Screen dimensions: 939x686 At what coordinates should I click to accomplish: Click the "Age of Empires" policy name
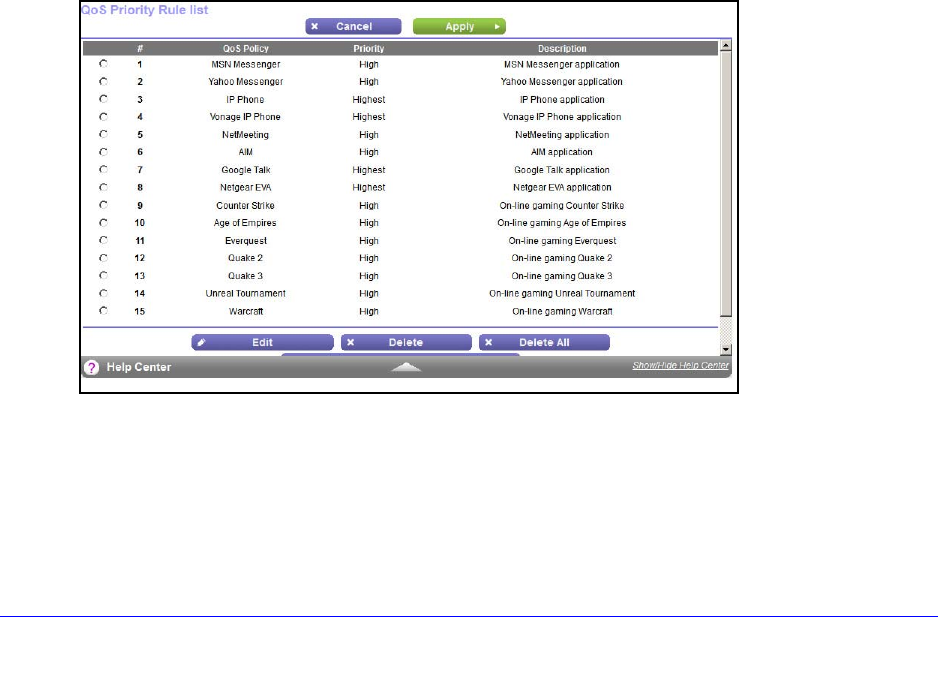click(x=245, y=223)
